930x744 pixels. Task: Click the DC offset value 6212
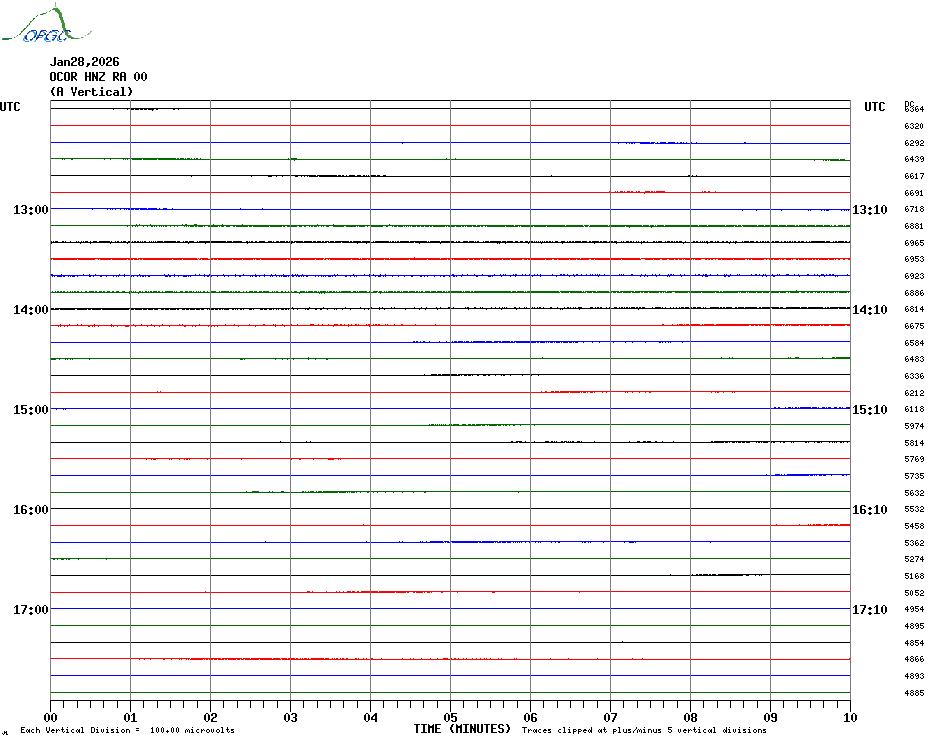point(914,393)
